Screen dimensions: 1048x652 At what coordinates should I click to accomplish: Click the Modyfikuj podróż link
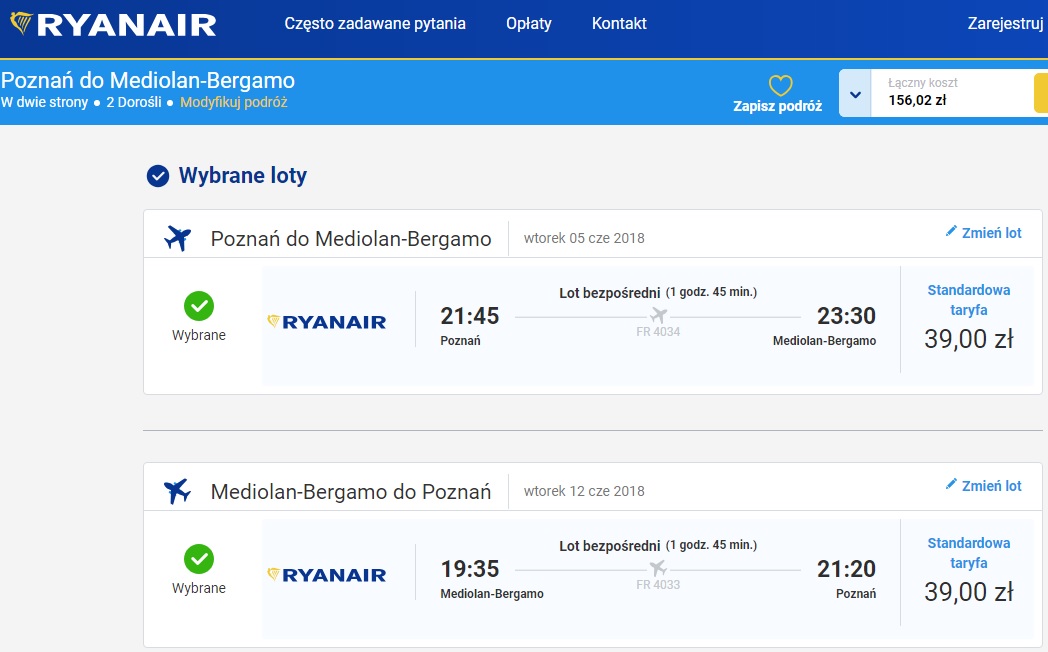point(233,102)
